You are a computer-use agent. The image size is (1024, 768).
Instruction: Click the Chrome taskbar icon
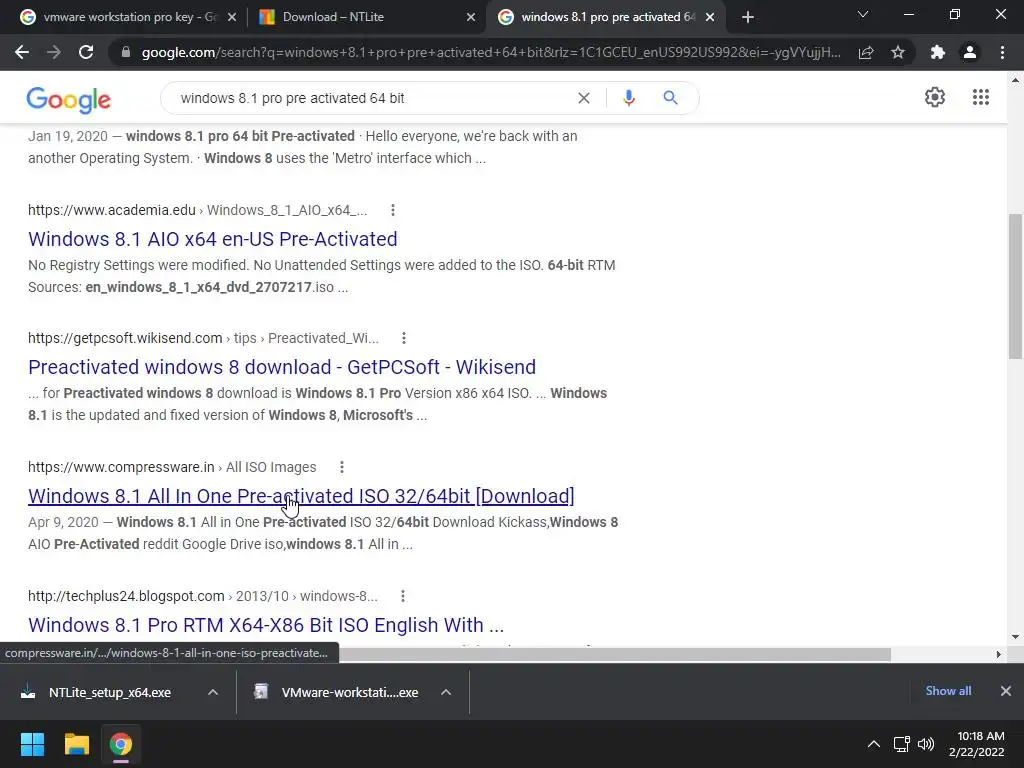(120, 744)
